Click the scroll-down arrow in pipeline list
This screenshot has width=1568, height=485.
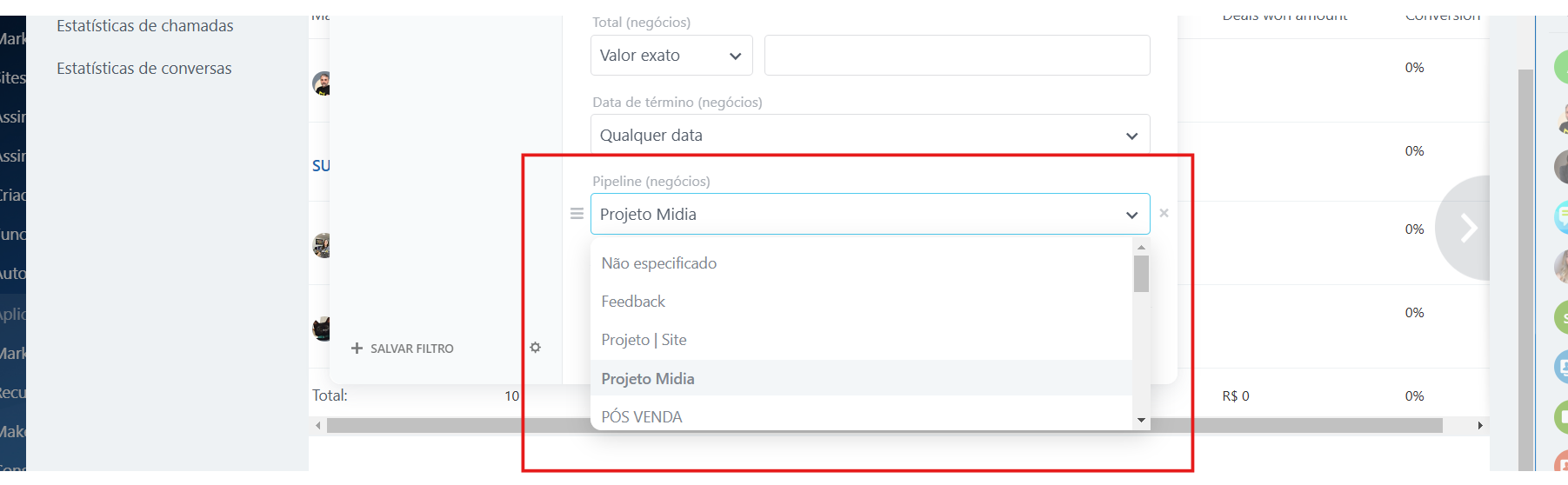click(1141, 421)
